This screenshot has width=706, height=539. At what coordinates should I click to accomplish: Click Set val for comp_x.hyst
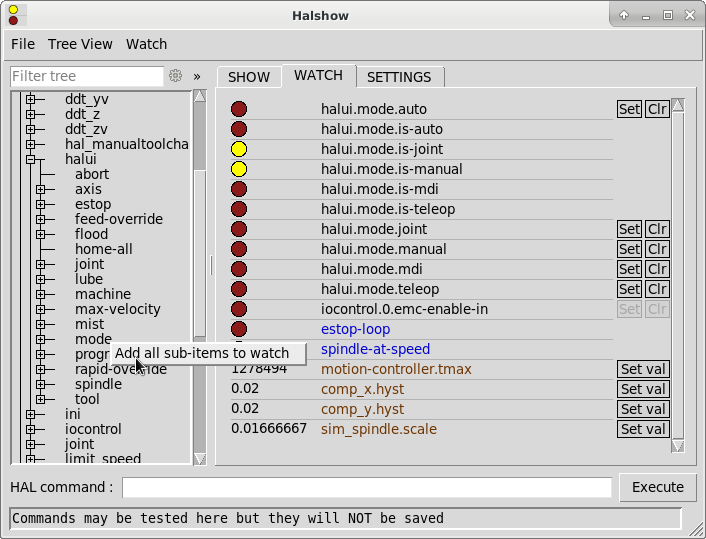643,389
